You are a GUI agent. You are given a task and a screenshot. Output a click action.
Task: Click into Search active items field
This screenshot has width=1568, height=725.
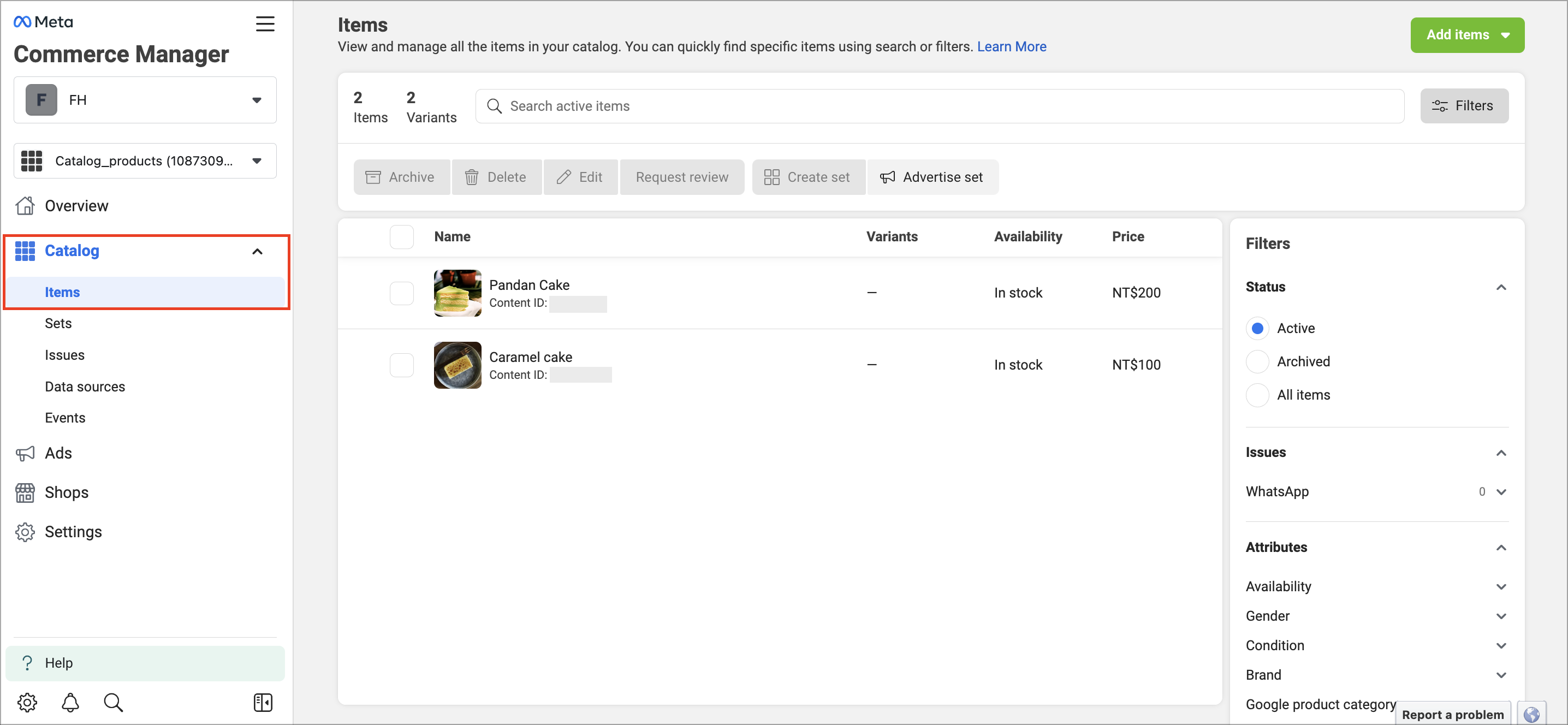(939, 106)
